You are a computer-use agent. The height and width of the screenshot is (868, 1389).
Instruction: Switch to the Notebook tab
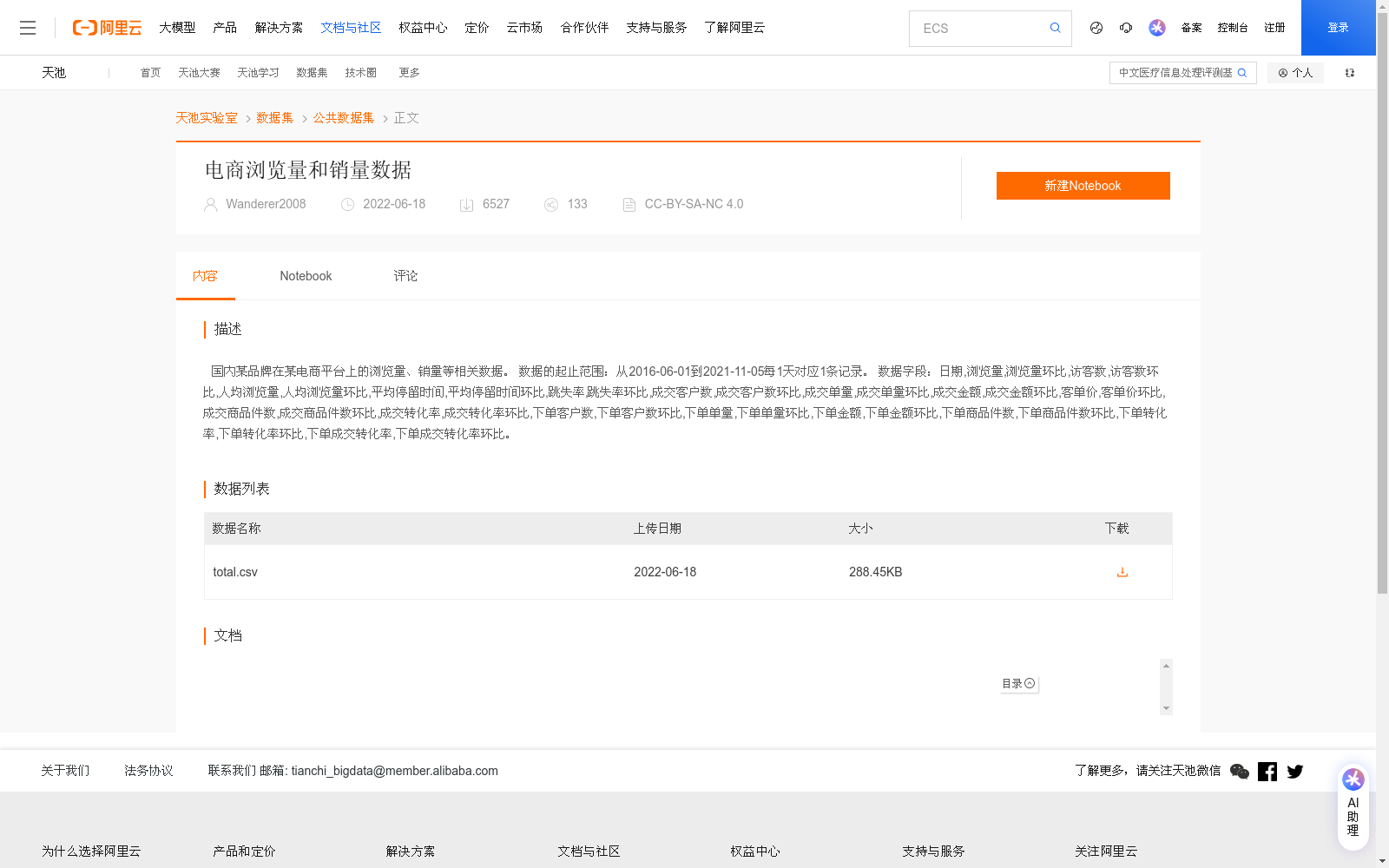tap(306, 276)
